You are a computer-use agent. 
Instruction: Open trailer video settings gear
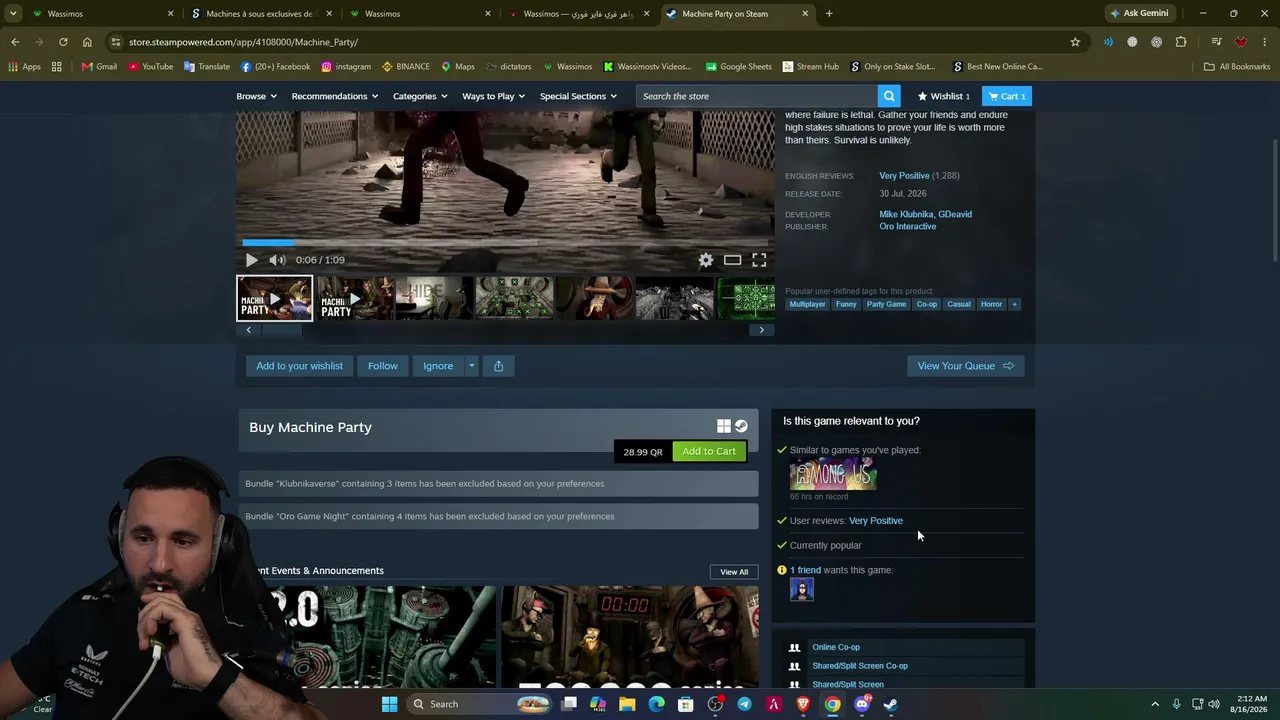pyautogui.click(x=706, y=260)
